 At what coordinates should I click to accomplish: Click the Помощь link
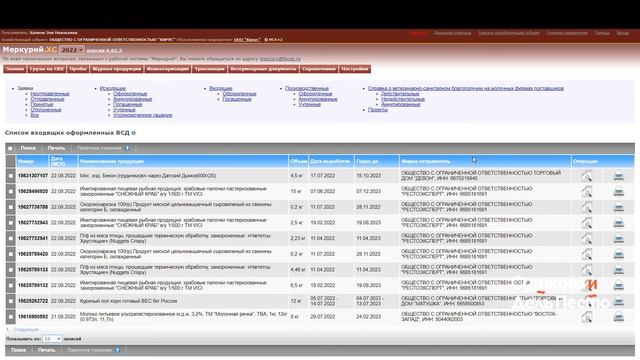[602, 33]
